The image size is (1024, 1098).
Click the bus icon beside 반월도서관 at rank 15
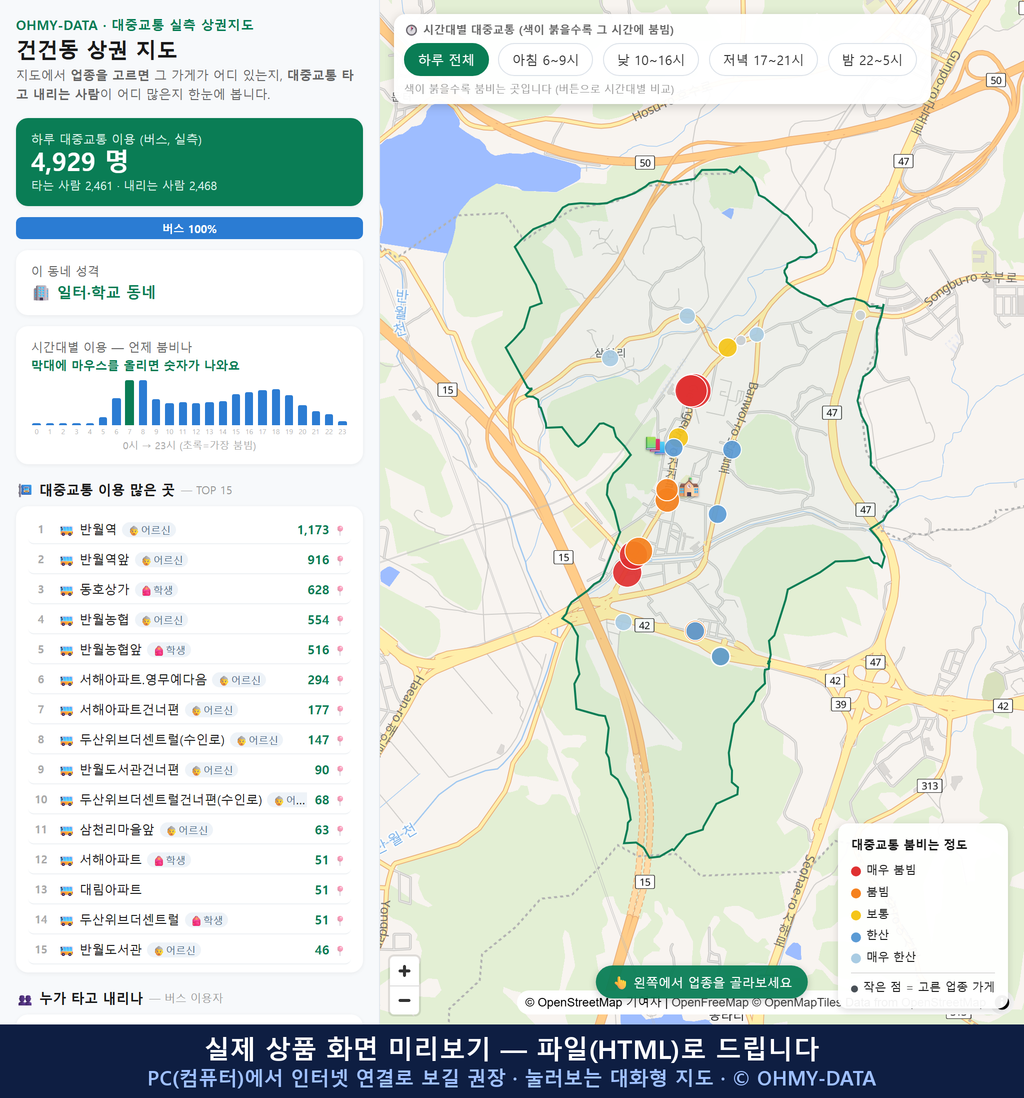click(x=67, y=950)
